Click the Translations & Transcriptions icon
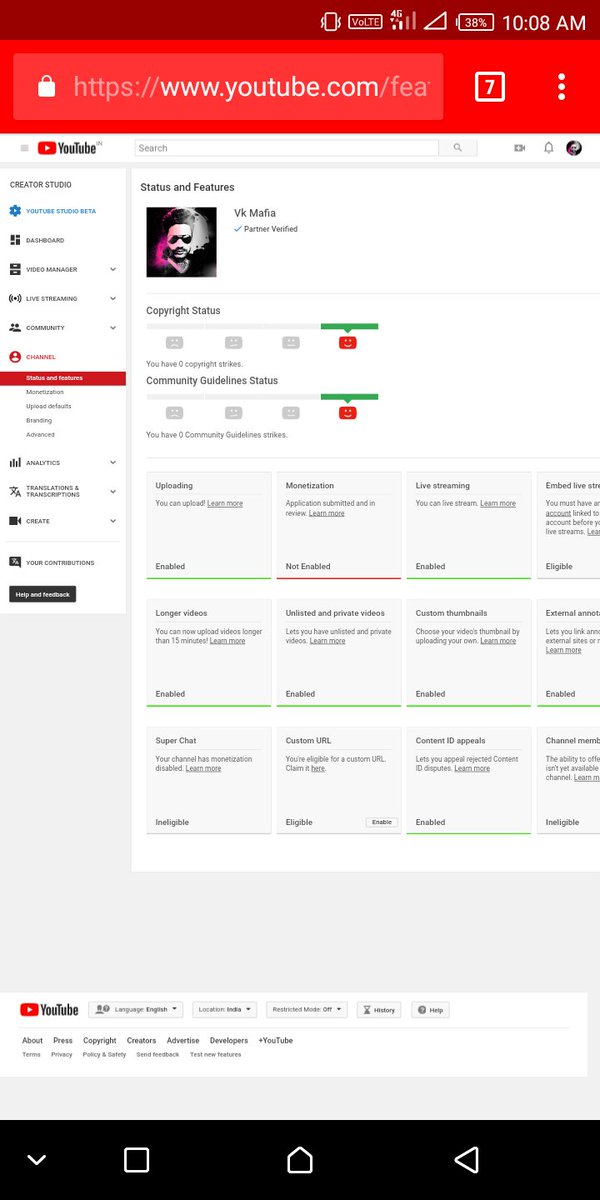The width and height of the screenshot is (600, 1200). [15, 491]
